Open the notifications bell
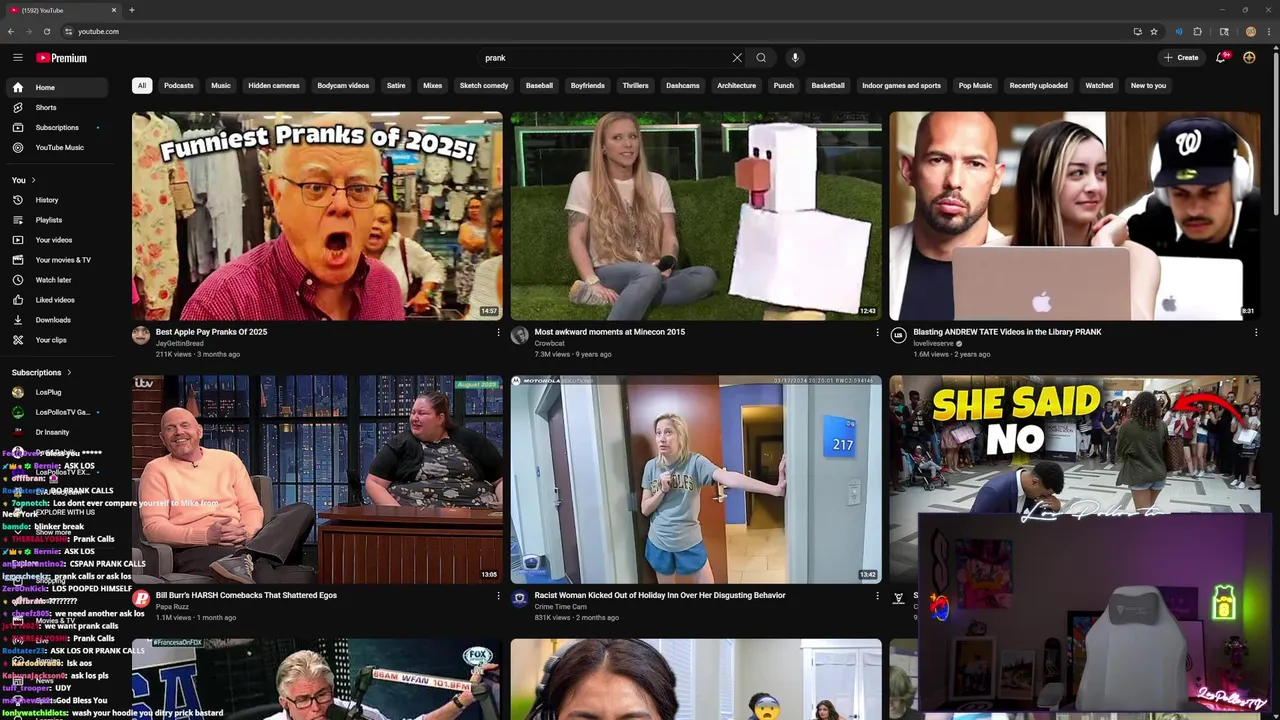The image size is (1280, 720). point(1221,58)
